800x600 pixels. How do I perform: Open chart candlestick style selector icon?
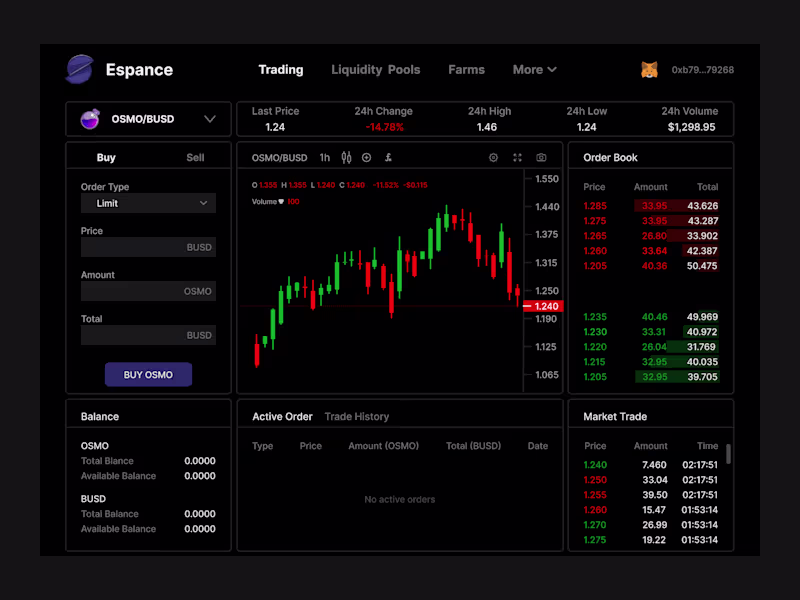[x=346, y=158]
